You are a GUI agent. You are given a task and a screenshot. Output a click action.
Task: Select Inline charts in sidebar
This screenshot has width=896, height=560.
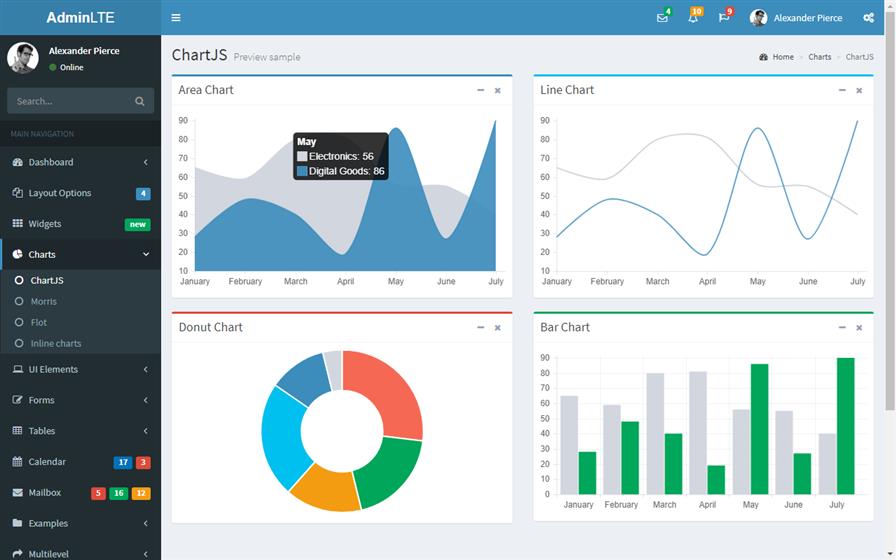(56, 343)
